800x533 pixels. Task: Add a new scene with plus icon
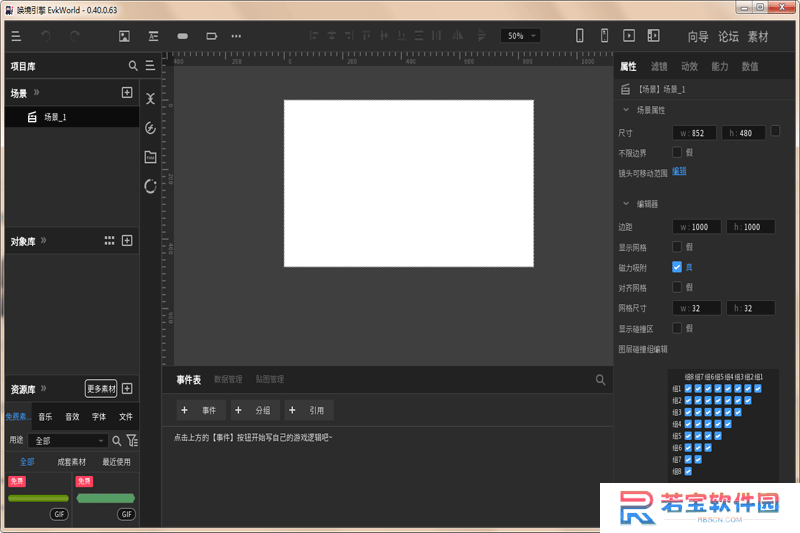tap(127, 92)
